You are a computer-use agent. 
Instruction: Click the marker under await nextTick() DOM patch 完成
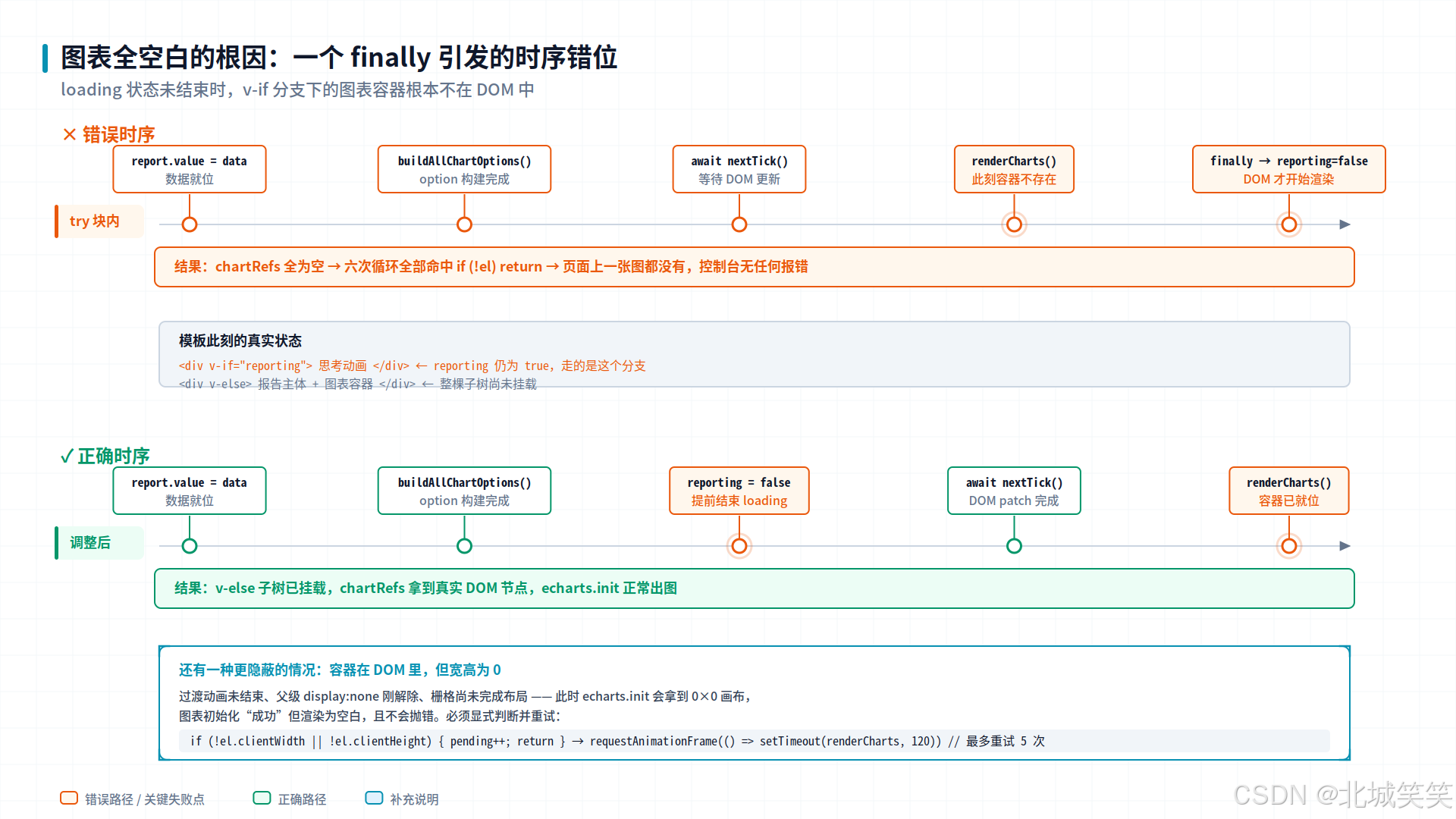(x=1014, y=546)
